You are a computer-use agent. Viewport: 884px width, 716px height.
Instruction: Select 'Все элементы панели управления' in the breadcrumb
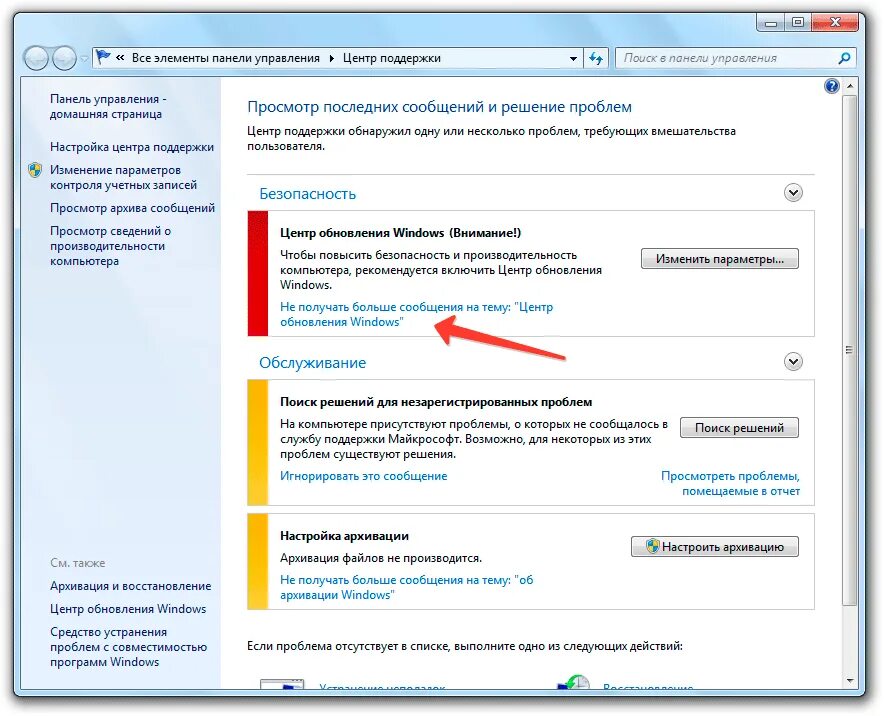click(226, 58)
